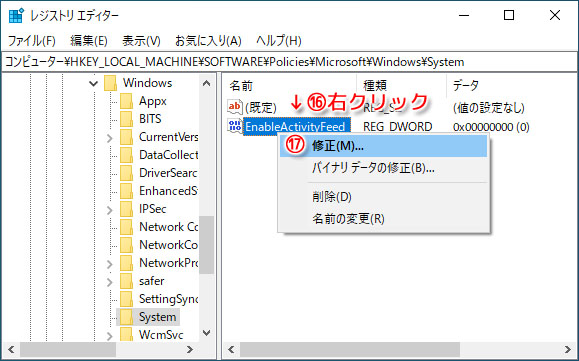Open the お気に入り(A) menu
The image size is (579, 361).
pos(208,41)
